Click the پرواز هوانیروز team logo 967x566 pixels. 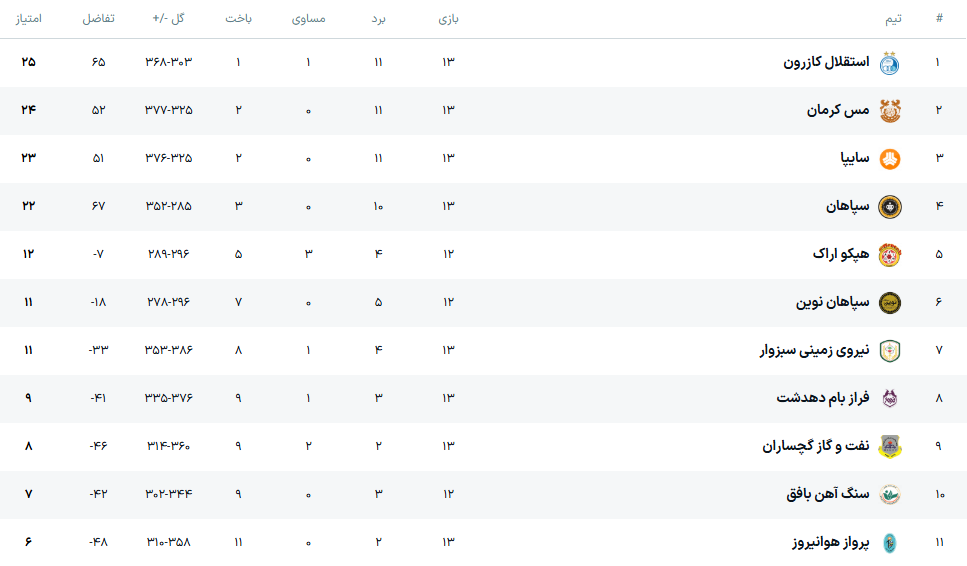pyautogui.click(x=889, y=543)
